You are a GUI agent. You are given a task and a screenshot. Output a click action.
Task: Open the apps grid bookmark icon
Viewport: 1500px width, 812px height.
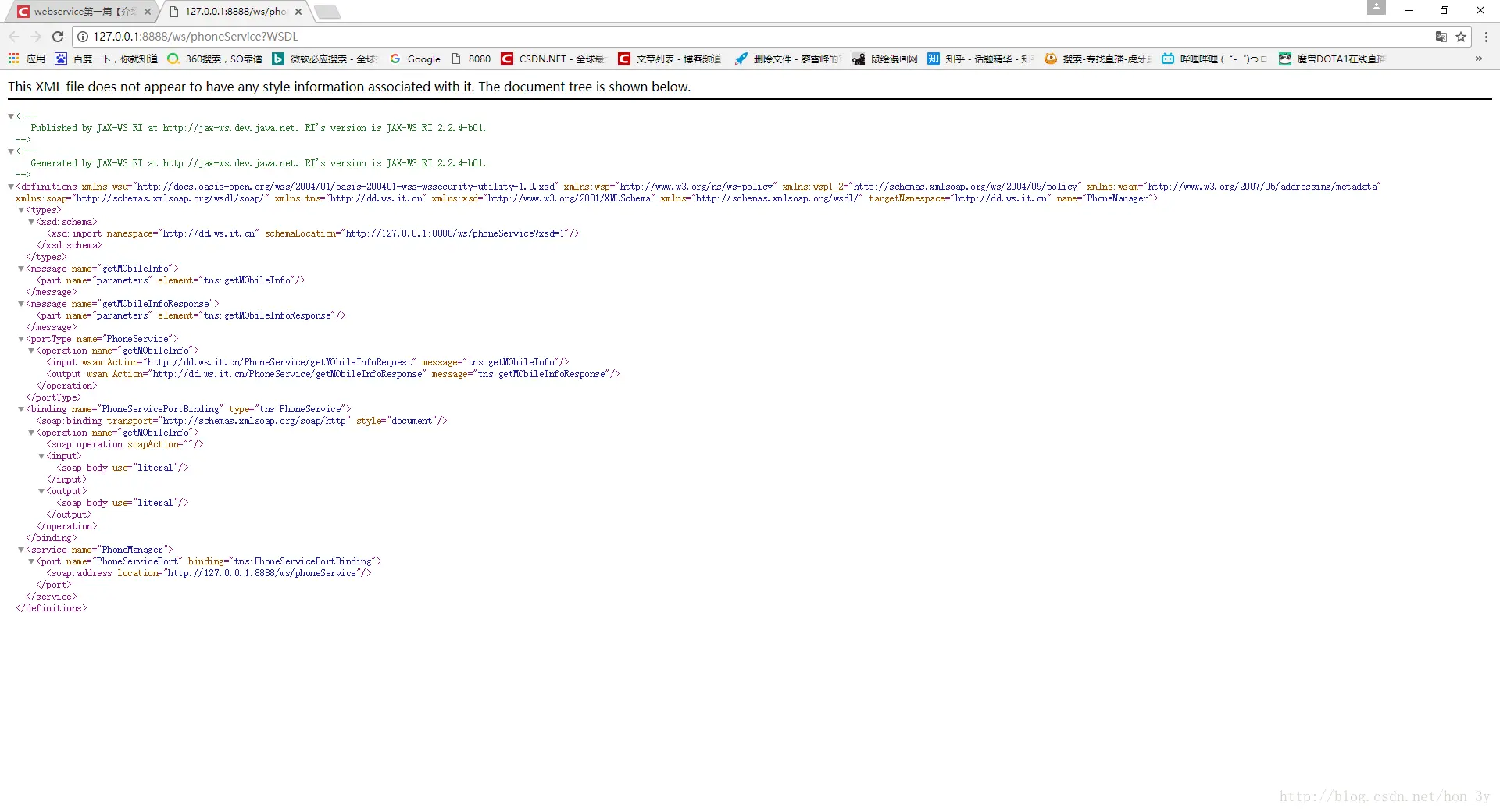(x=13, y=59)
